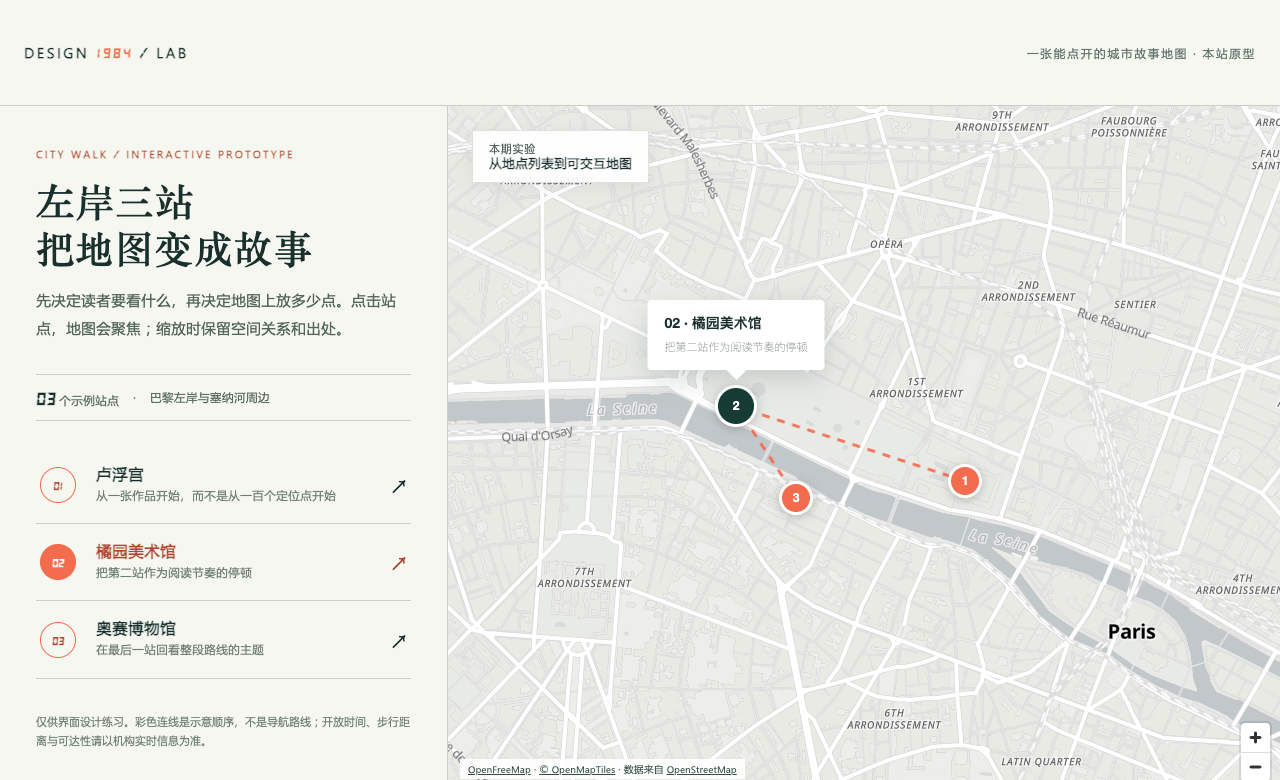Click the arrow icon for 橘园美术馆

[x=399, y=563]
